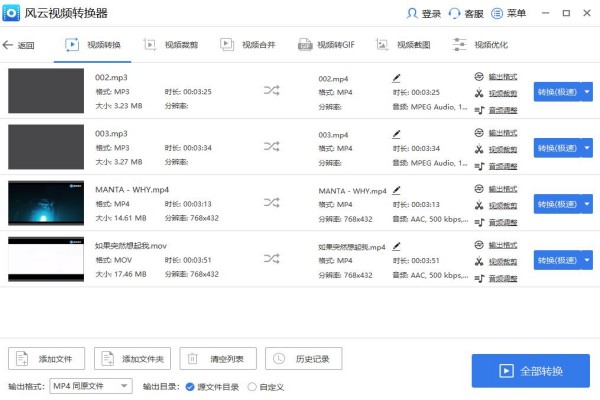Screen dimensions: 600x400
Task: Select the MANTA - WHY.mp4 video thumbnail
Action: point(45,203)
